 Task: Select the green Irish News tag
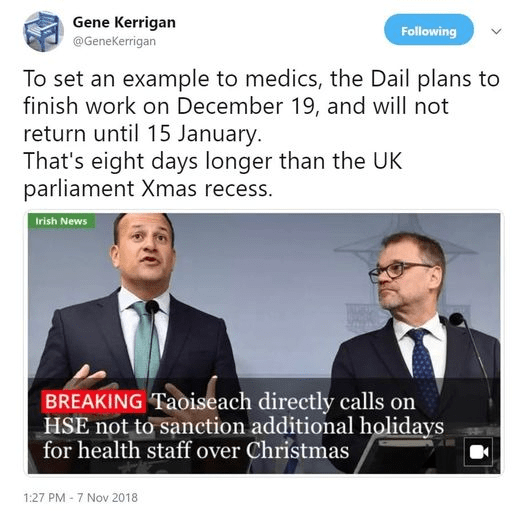[61, 221]
